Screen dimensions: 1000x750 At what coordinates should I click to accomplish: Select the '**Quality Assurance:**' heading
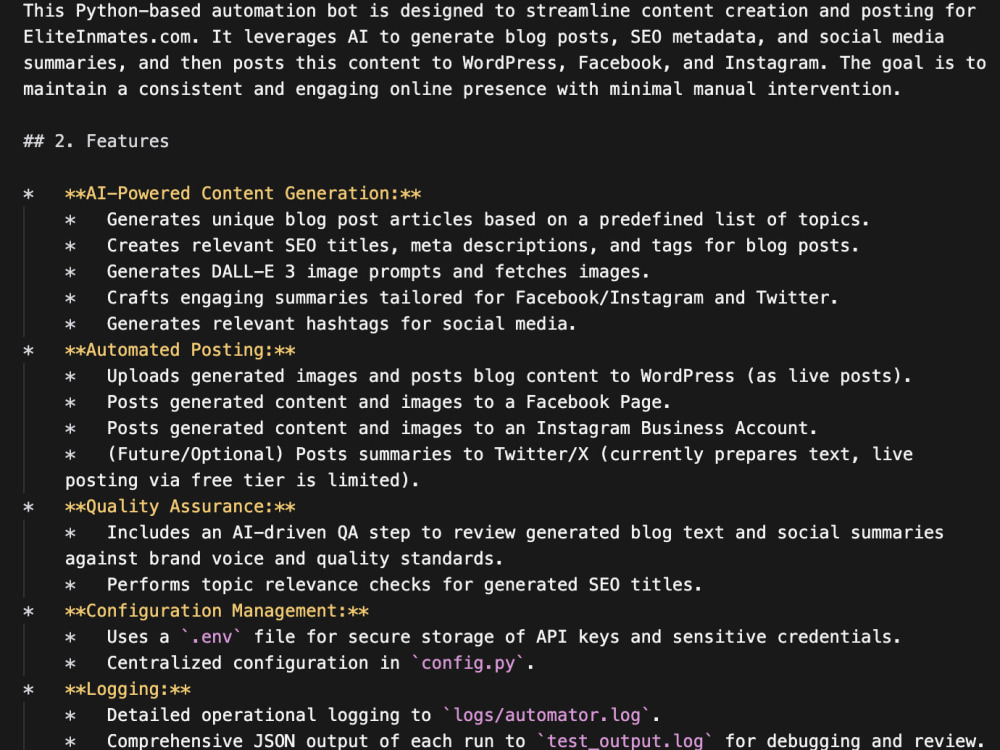tap(180, 507)
